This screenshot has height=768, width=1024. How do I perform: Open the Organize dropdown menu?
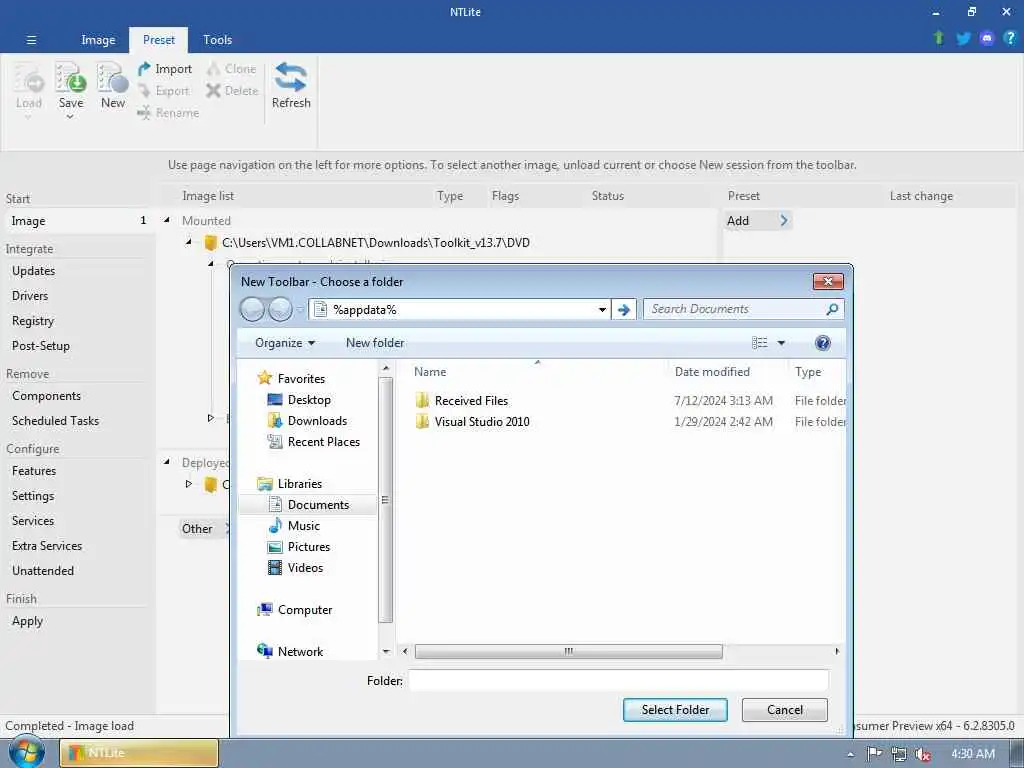click(285, 343)
